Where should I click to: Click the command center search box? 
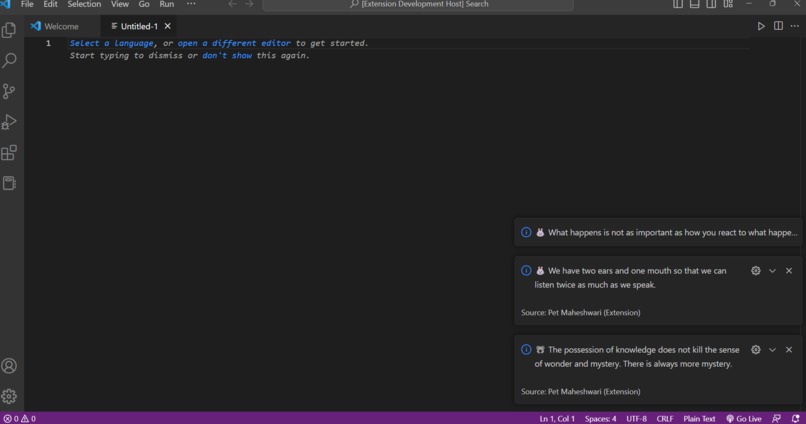(418, 5)
